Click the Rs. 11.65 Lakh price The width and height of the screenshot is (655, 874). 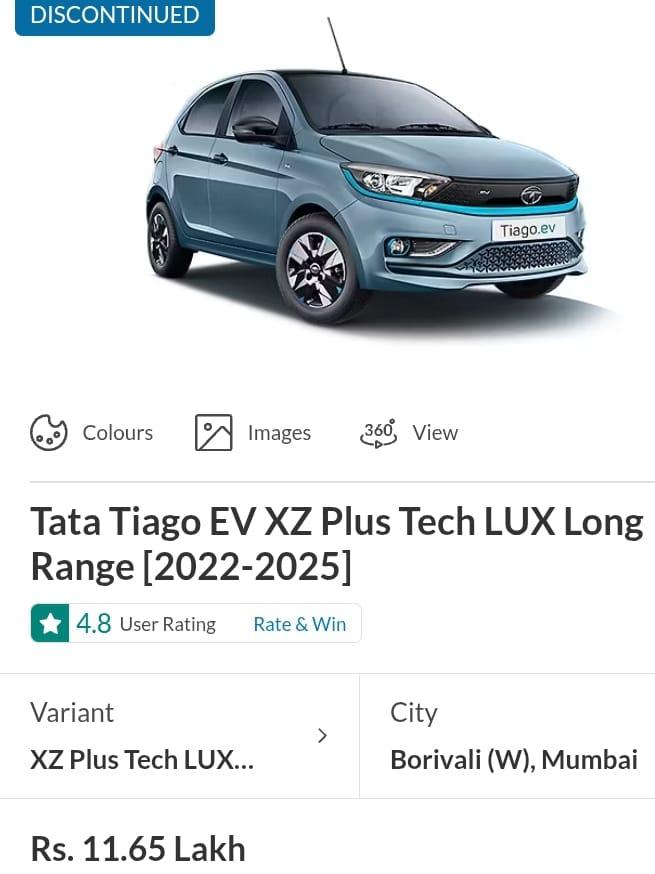point(138,849)
